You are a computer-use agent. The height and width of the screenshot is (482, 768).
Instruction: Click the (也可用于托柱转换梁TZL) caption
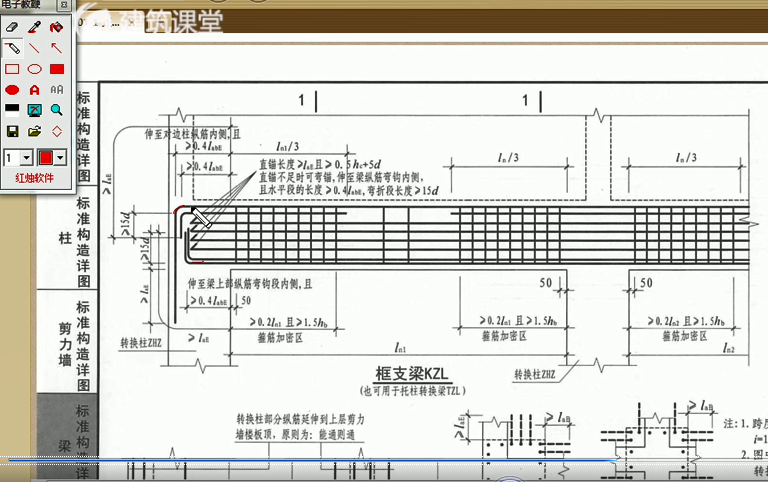click(x=412, y=391)
